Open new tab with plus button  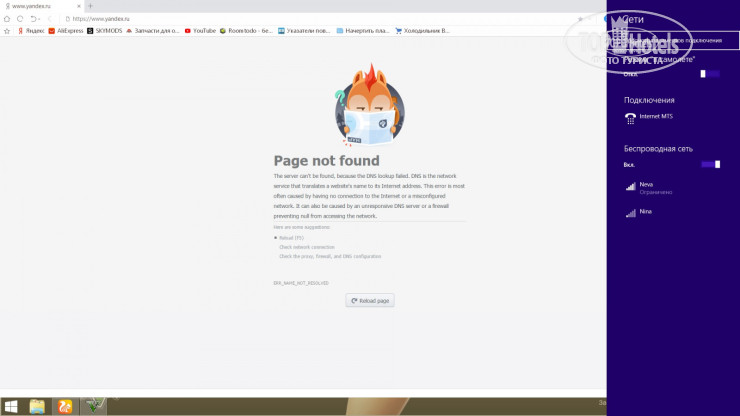[90, 6]
